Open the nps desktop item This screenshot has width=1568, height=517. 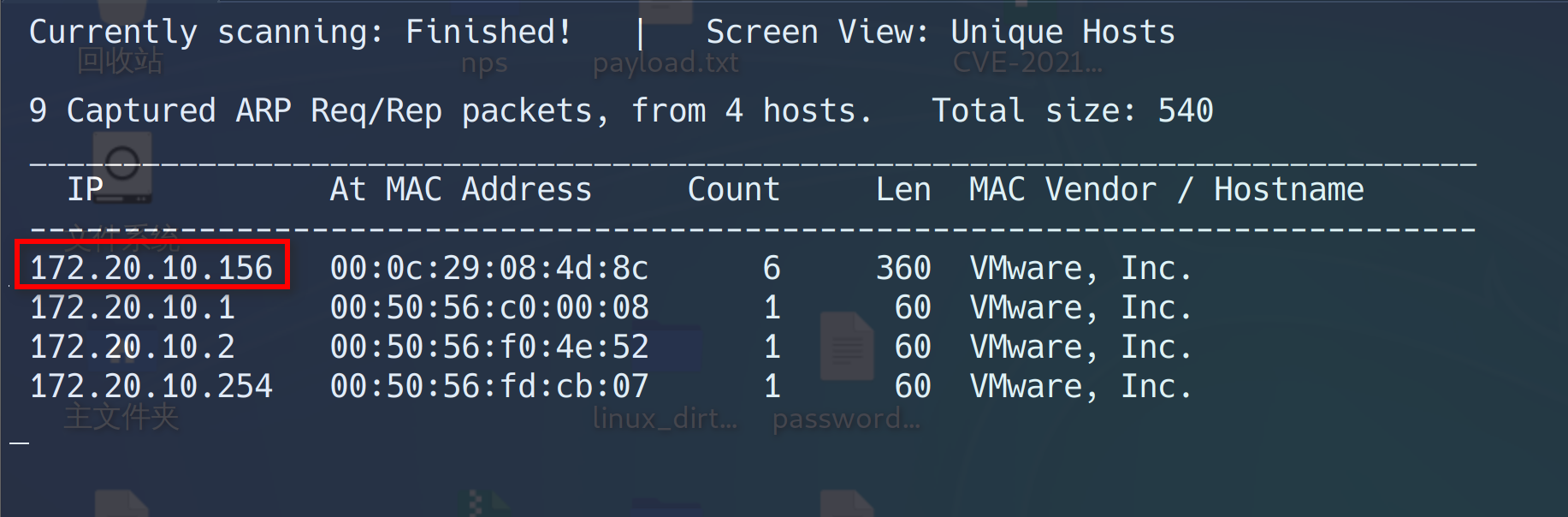[x=484, y=63]
